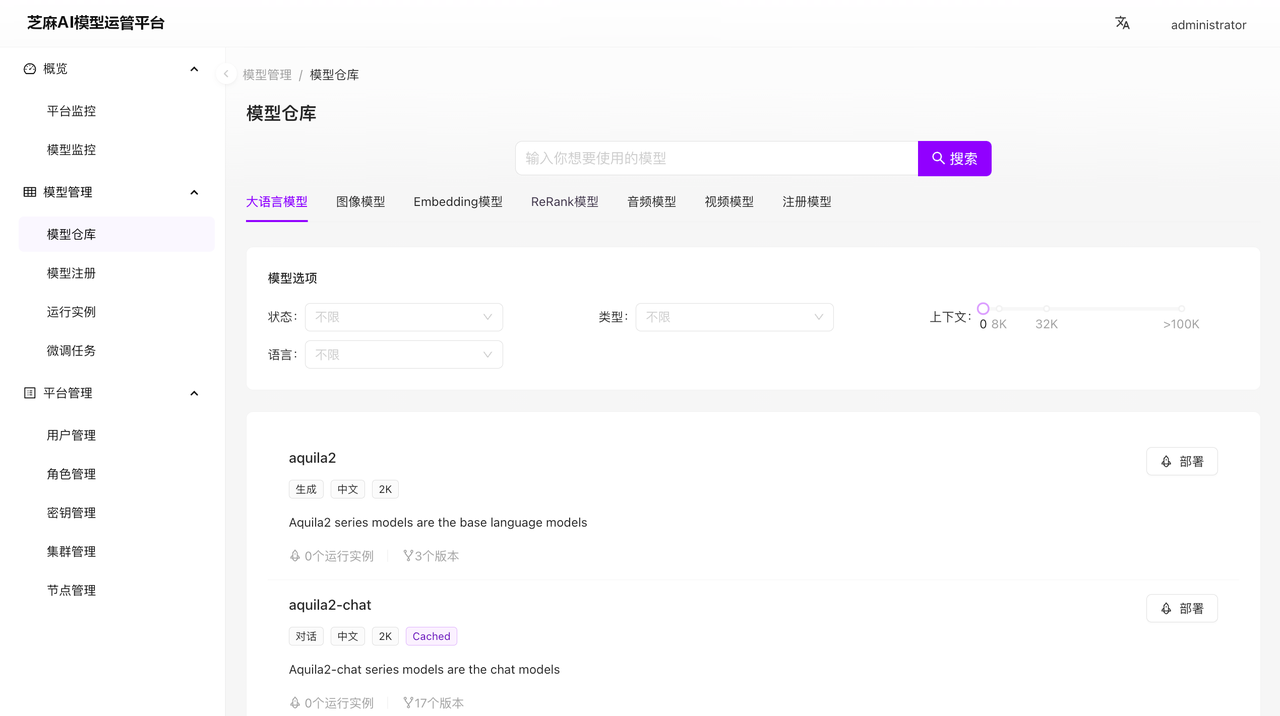Switch to the 注册模型 tab

coord(807,201)
